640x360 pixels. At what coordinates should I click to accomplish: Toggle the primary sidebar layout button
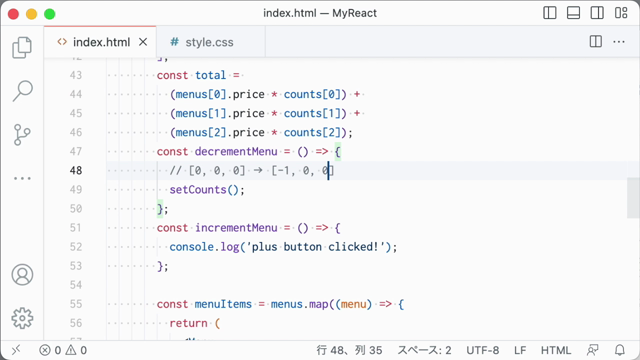click(550, 13)
